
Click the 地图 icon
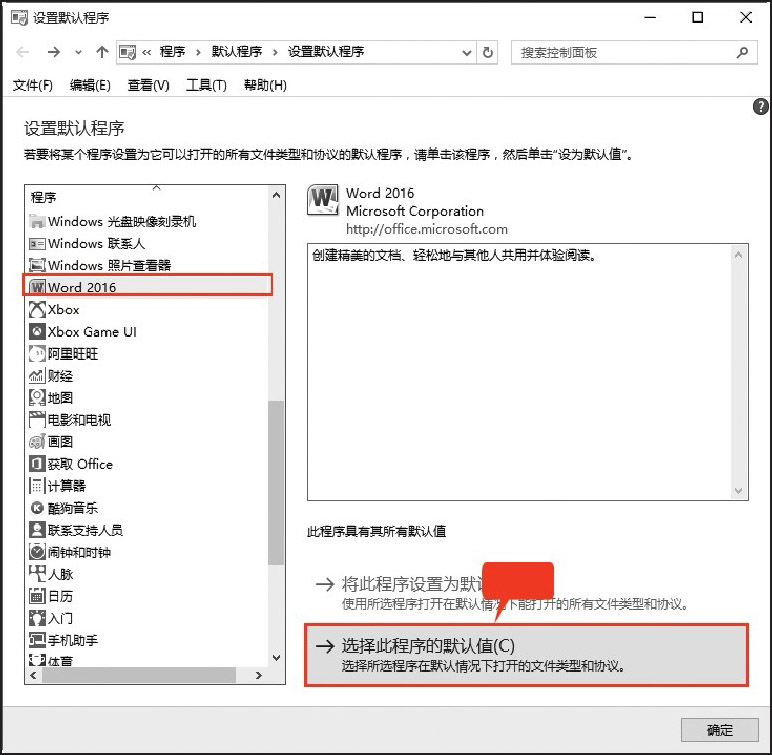37,397
